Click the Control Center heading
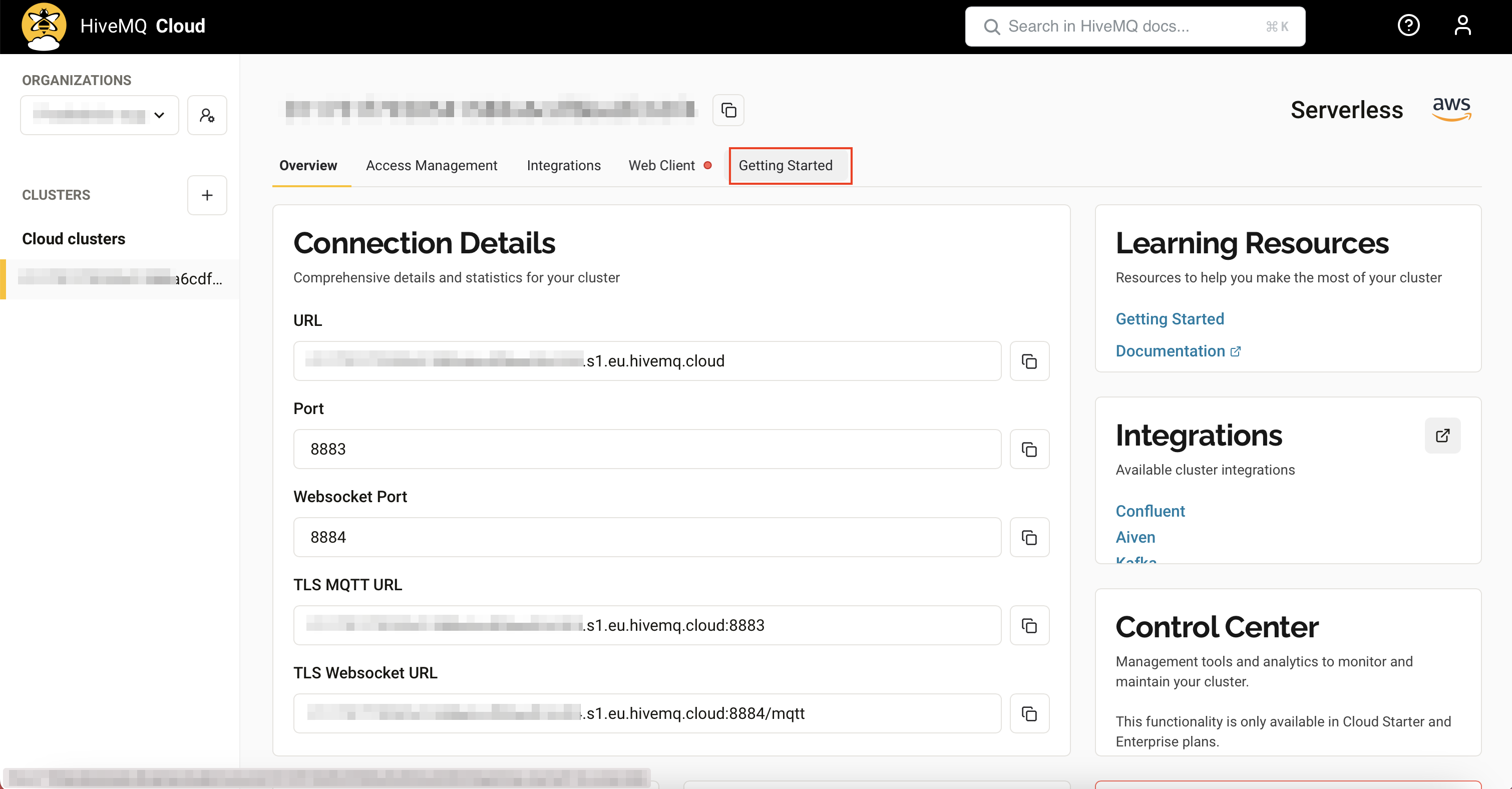The image size is (1512, 789). pos(1217,627)
